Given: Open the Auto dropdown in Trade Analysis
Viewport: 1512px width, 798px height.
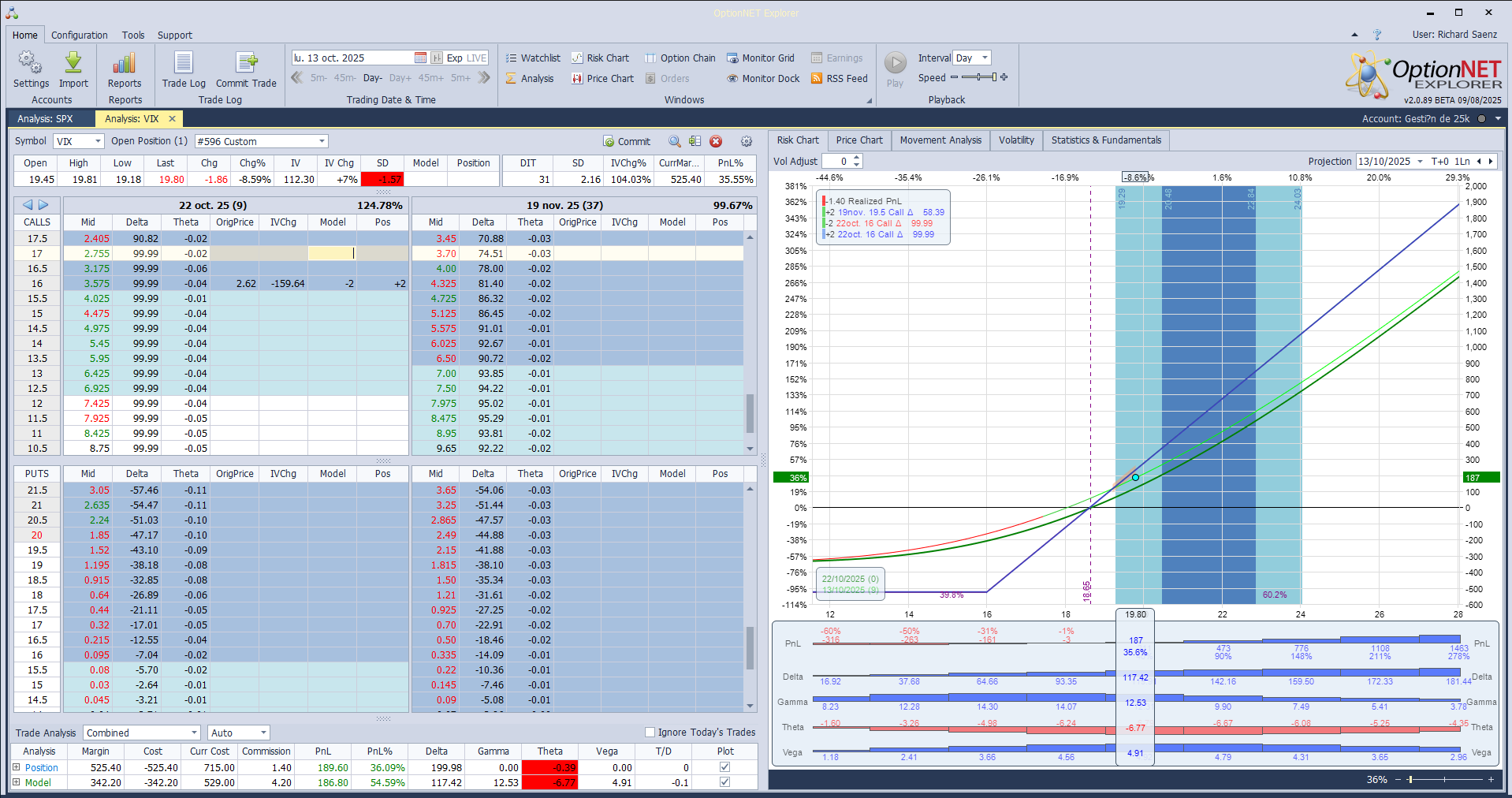Looking at the screenshot, I should (x=263, y=733).
